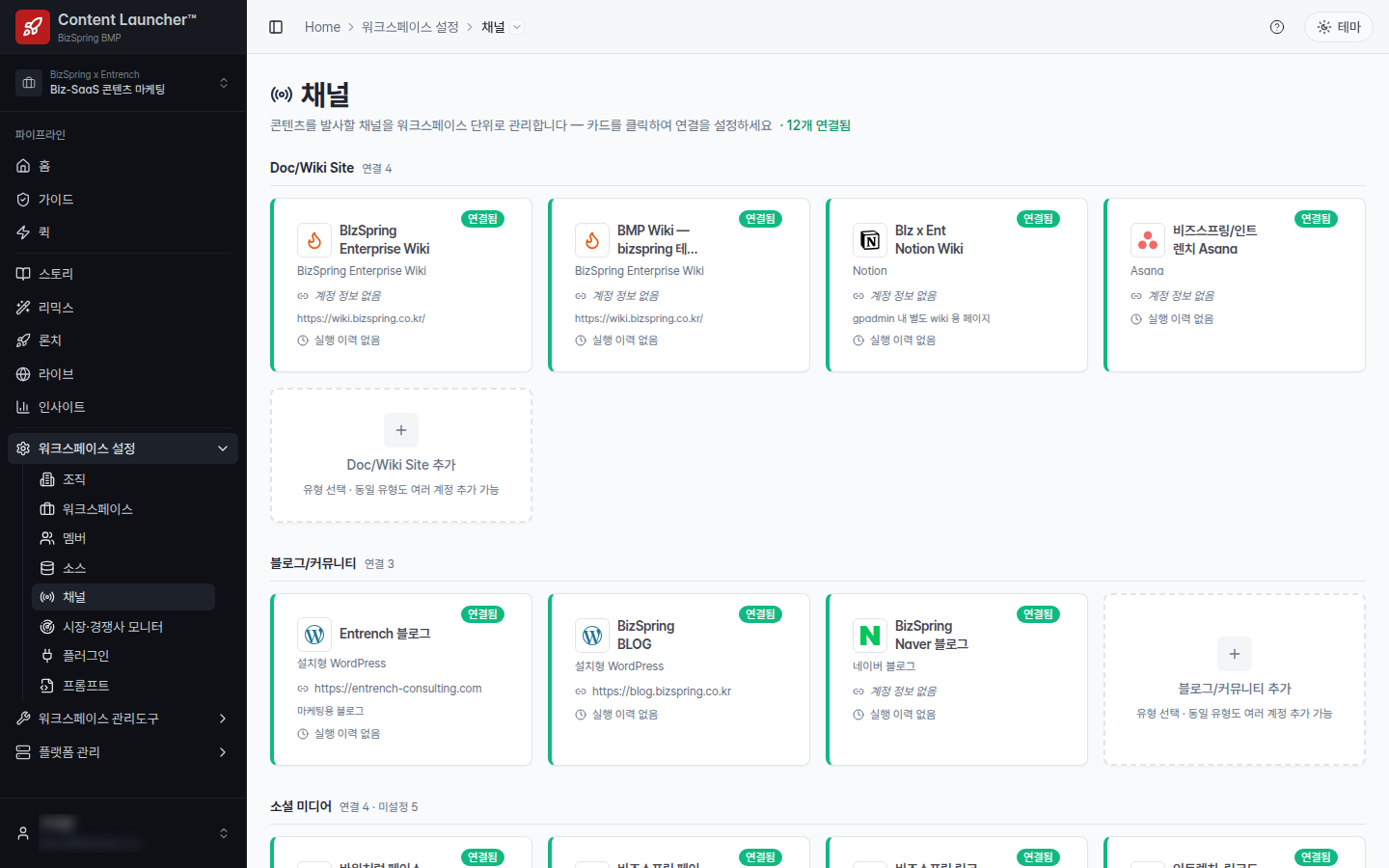Open the BizSpring BLOG card title
The height and width of the screenshot is (868, 1389).
tap(645, 636)
